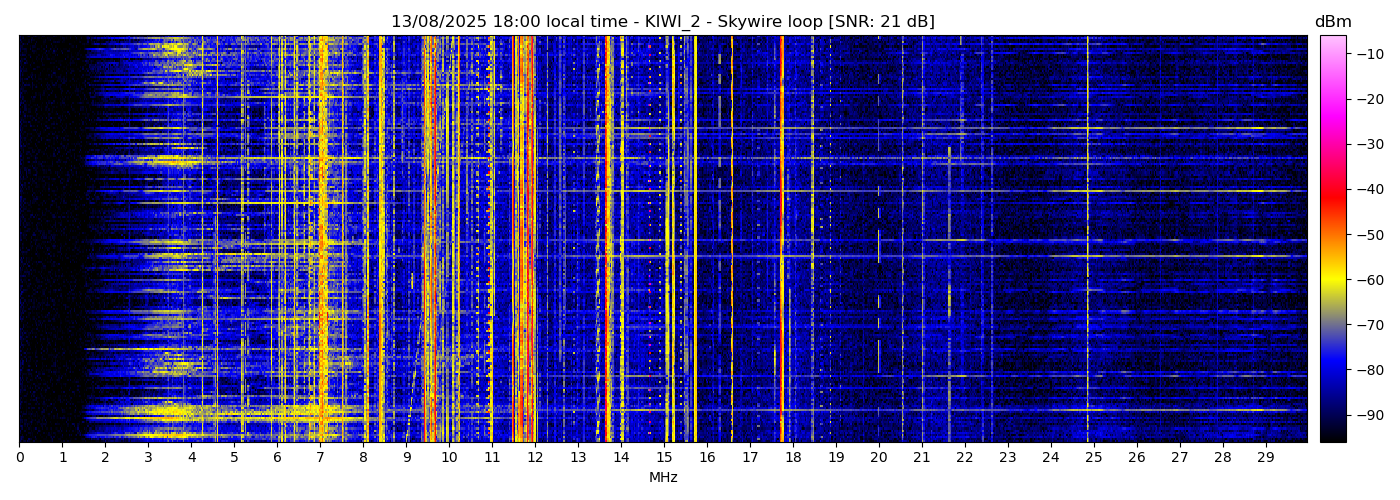Click the plot title with the SNR value

[x=662, y=22]
